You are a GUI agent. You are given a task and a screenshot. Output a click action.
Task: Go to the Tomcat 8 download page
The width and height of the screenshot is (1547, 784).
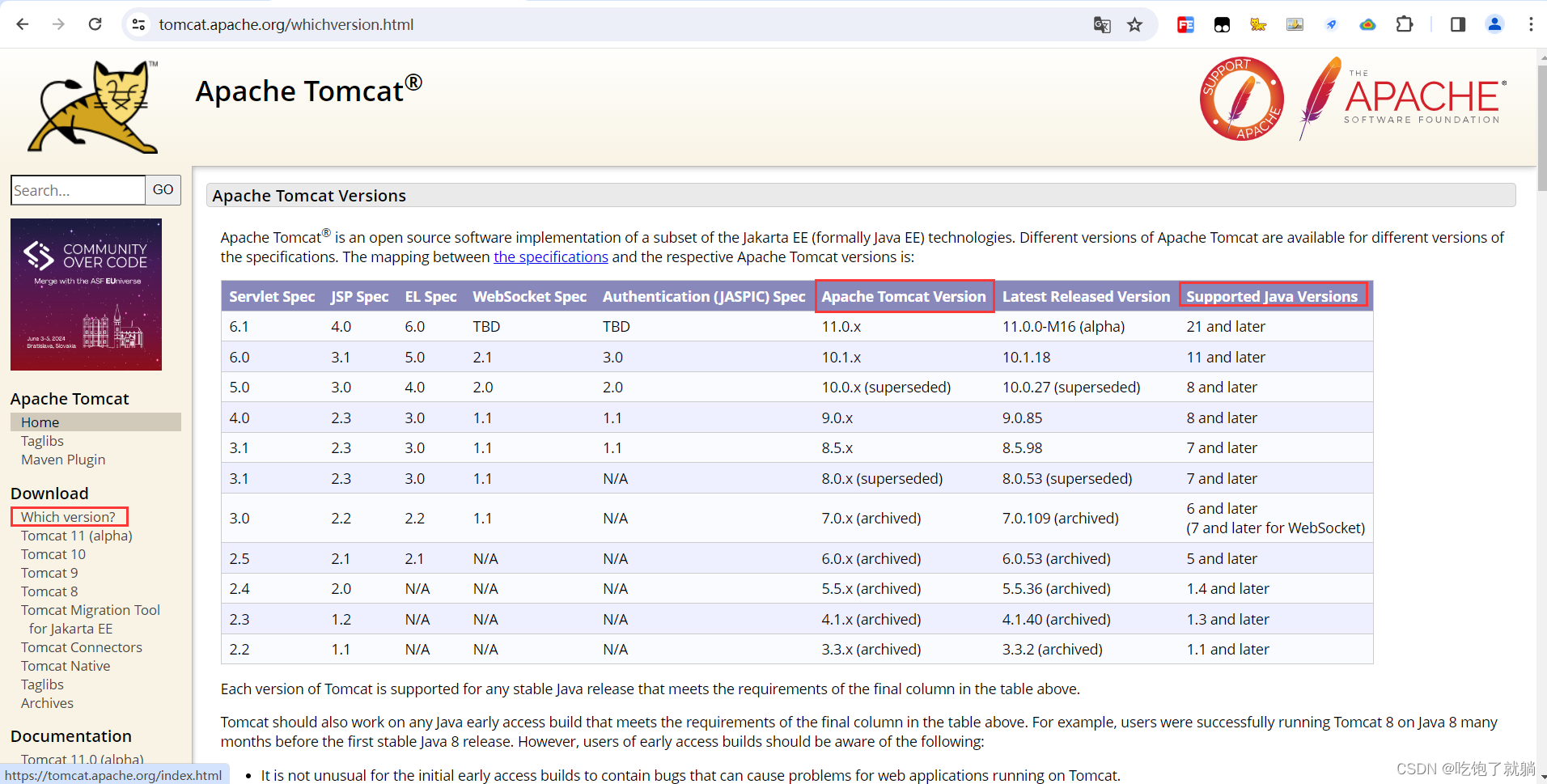(49, 591)
